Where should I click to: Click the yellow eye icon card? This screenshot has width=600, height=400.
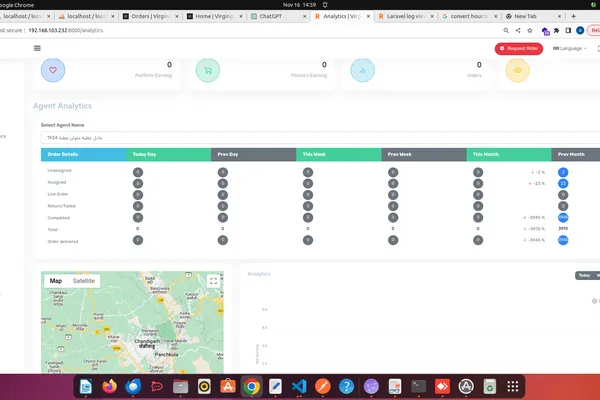(517, 71)
